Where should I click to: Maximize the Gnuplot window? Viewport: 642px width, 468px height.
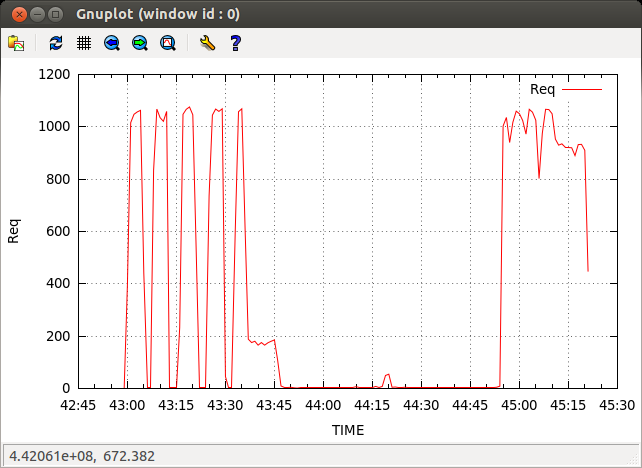point(55,15)
